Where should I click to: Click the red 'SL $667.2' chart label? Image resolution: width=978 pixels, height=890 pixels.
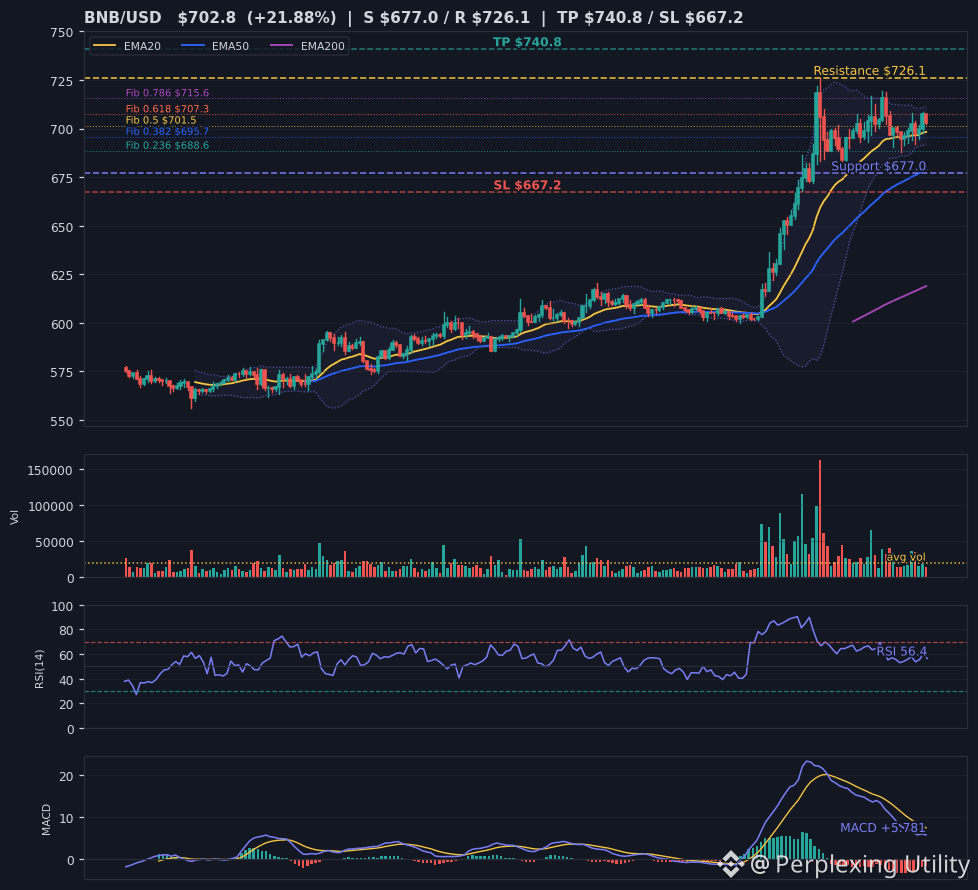pos(527,185)
